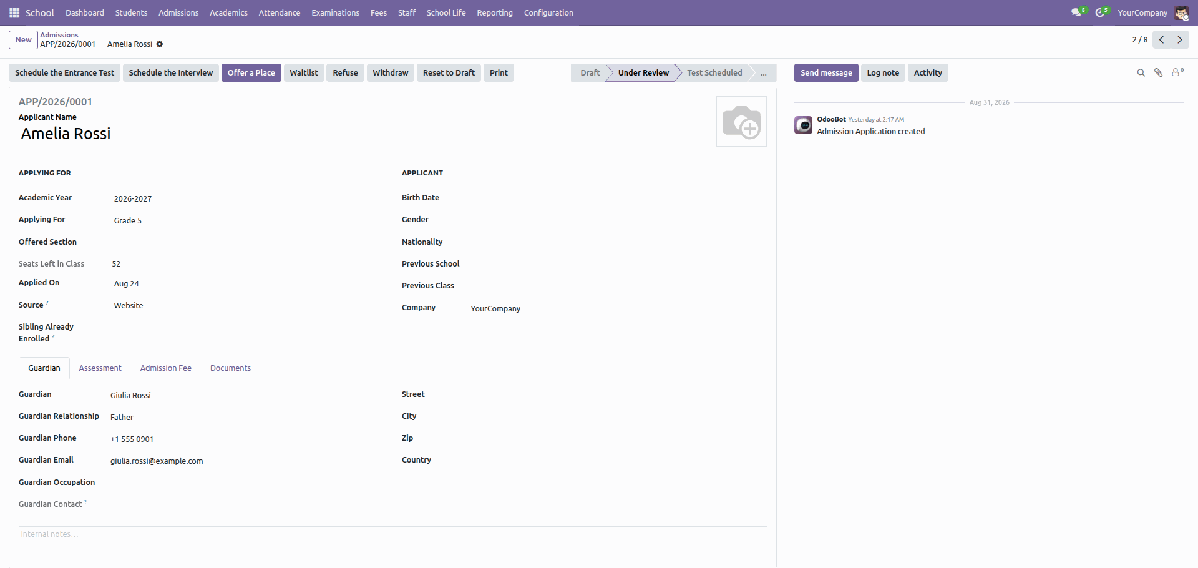The width and height of the screenshot is (1198, 568).
Task: Go to the previous record arrow
Action: click(x=1161, y=40)
